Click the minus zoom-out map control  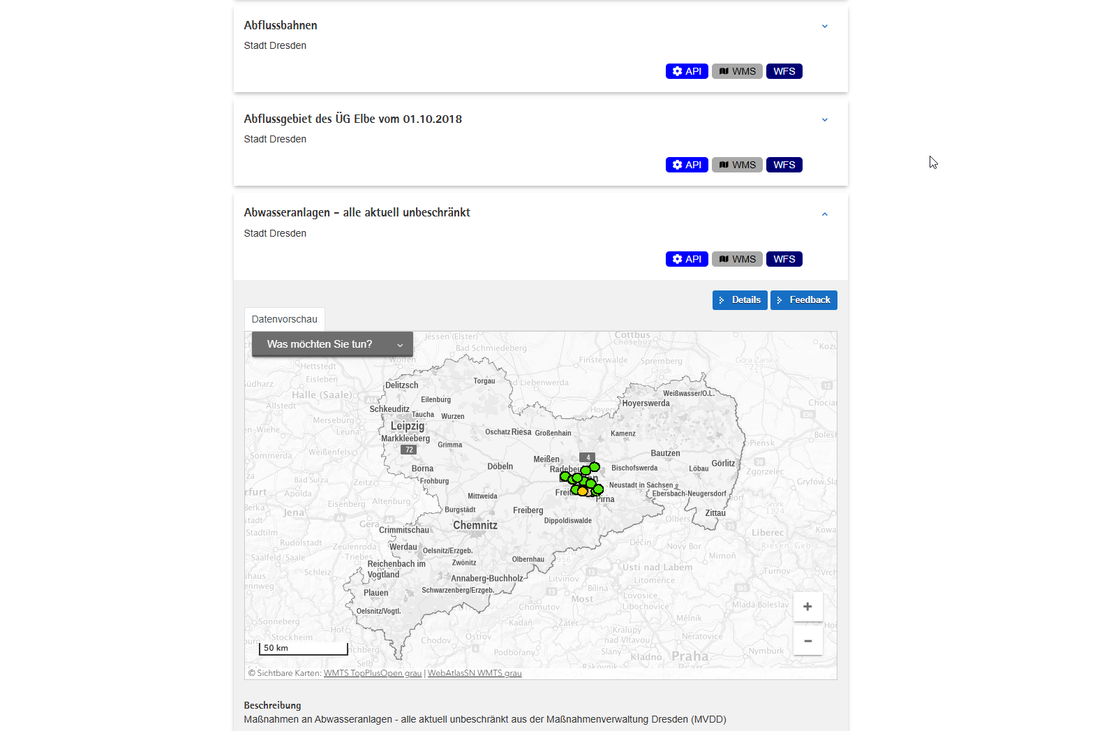pos(807,641)
